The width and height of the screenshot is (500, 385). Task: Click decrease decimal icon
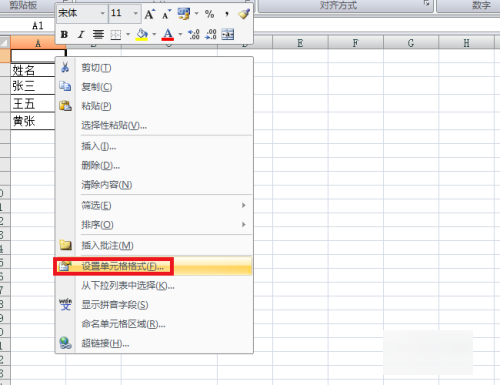(x=211, y=34)
